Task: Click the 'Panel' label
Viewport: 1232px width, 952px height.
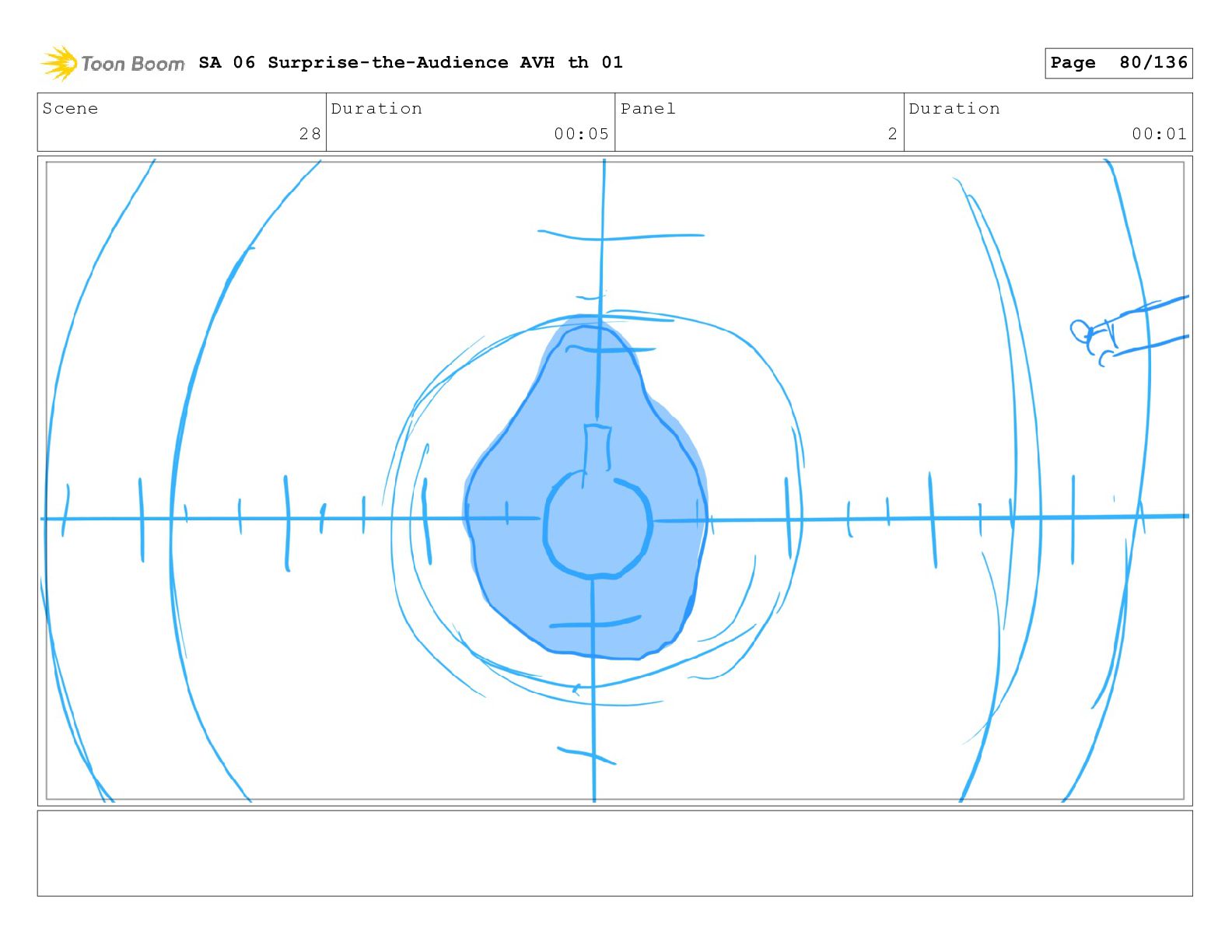Action: 648,108
